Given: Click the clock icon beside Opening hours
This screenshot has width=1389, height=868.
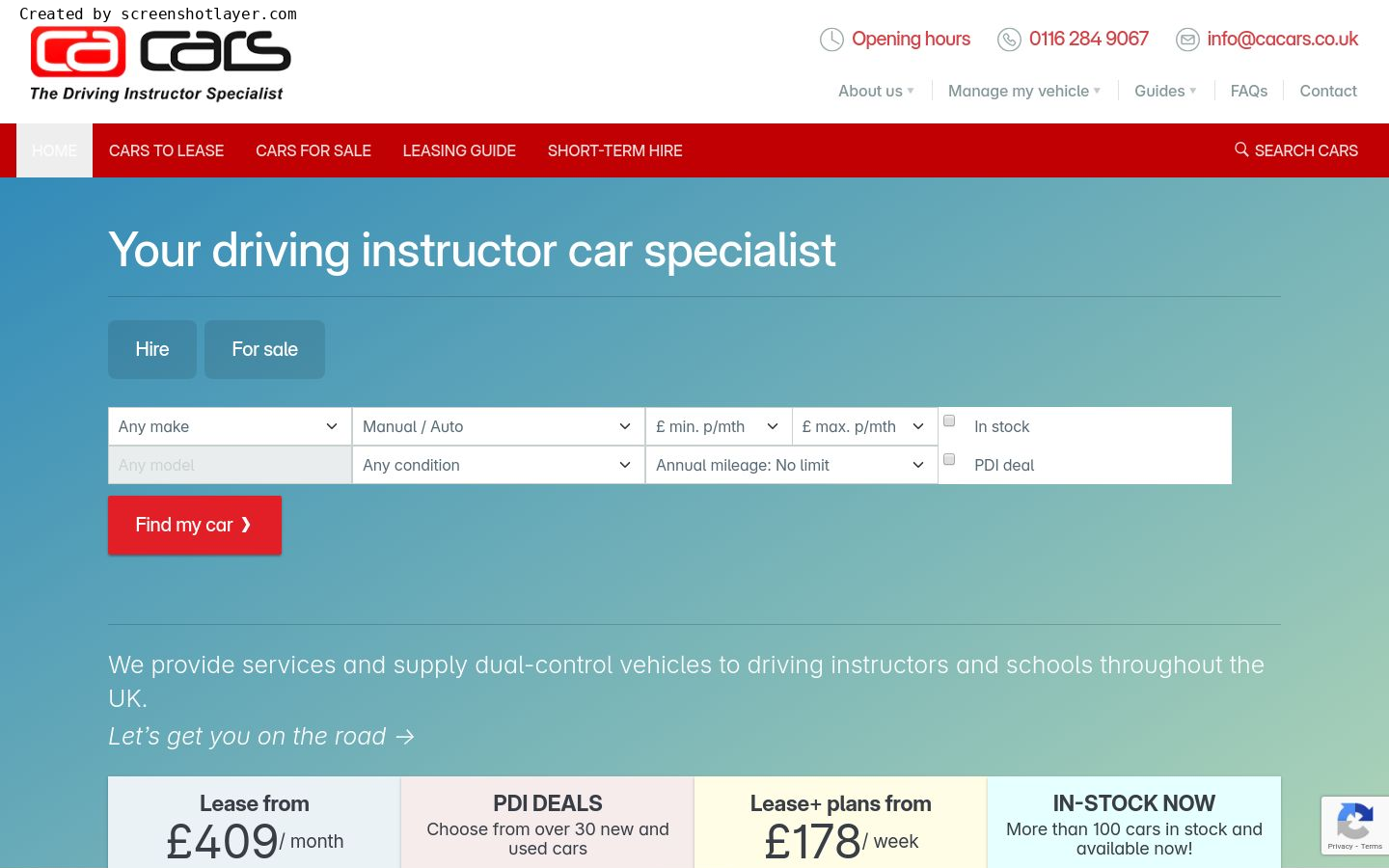Looking at the screenshot, I should point(831,40).
